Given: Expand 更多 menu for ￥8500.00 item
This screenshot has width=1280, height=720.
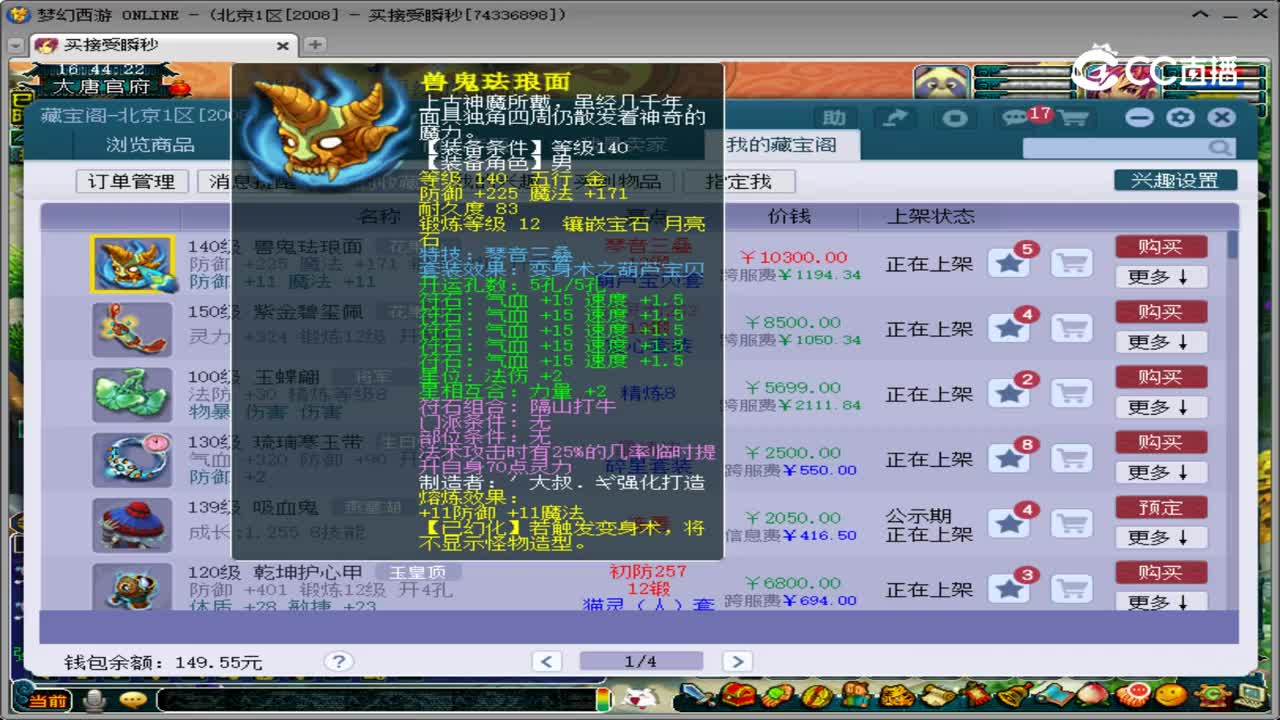Looking at the screenshot, I should [x=1161, y=342].
